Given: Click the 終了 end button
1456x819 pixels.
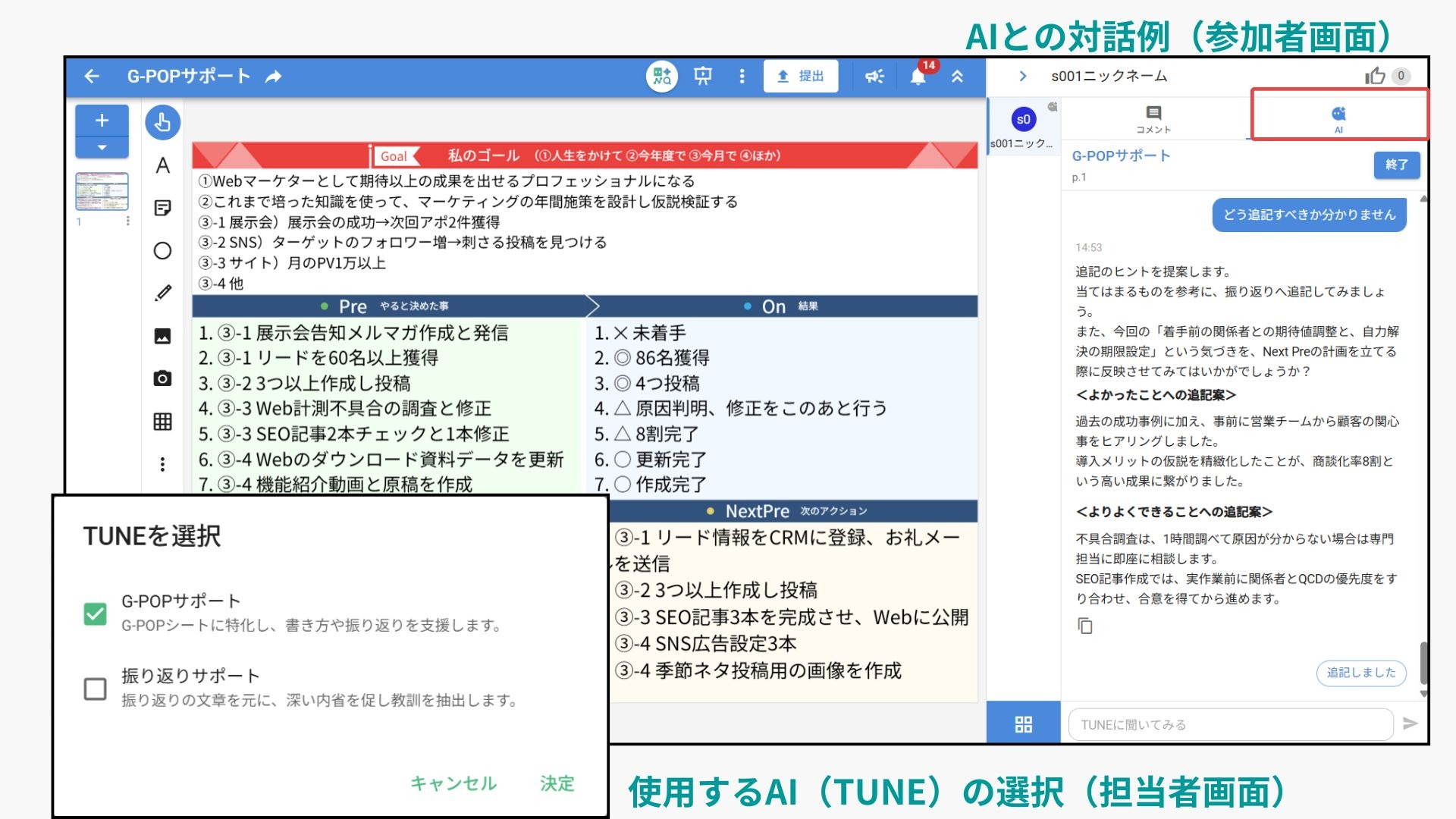Looking at the screenshot, I should coord(1396,165).
